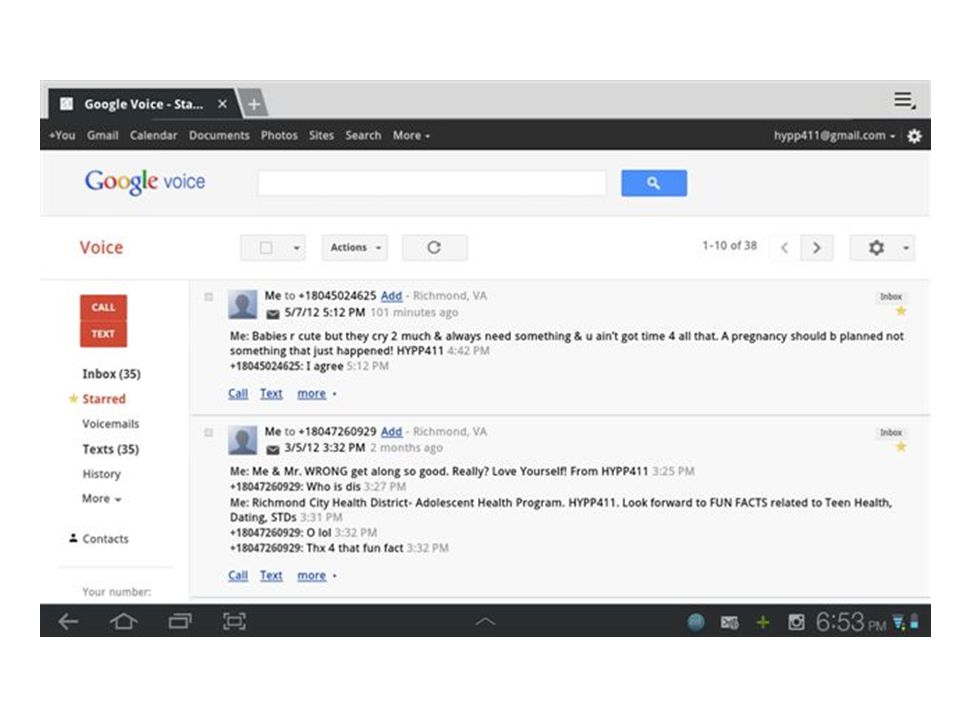Click the red TEXT button
The image size is (960, 720).
103,334
